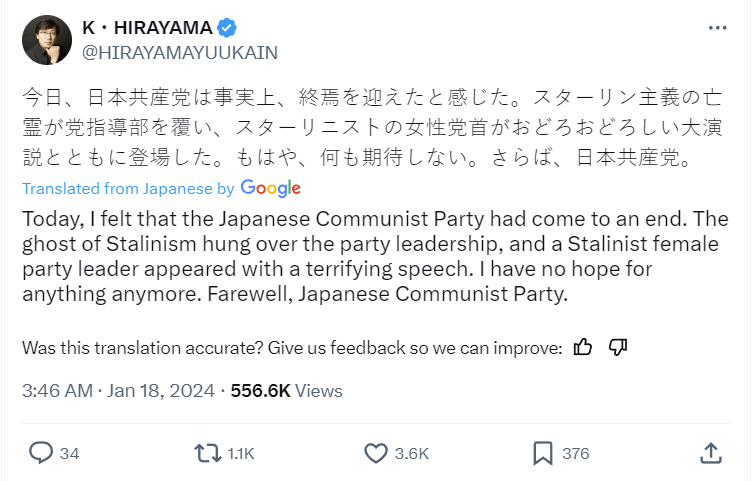Click the 1.1K reposts count
The image size is (753, 481).
(x=241, y=454)
